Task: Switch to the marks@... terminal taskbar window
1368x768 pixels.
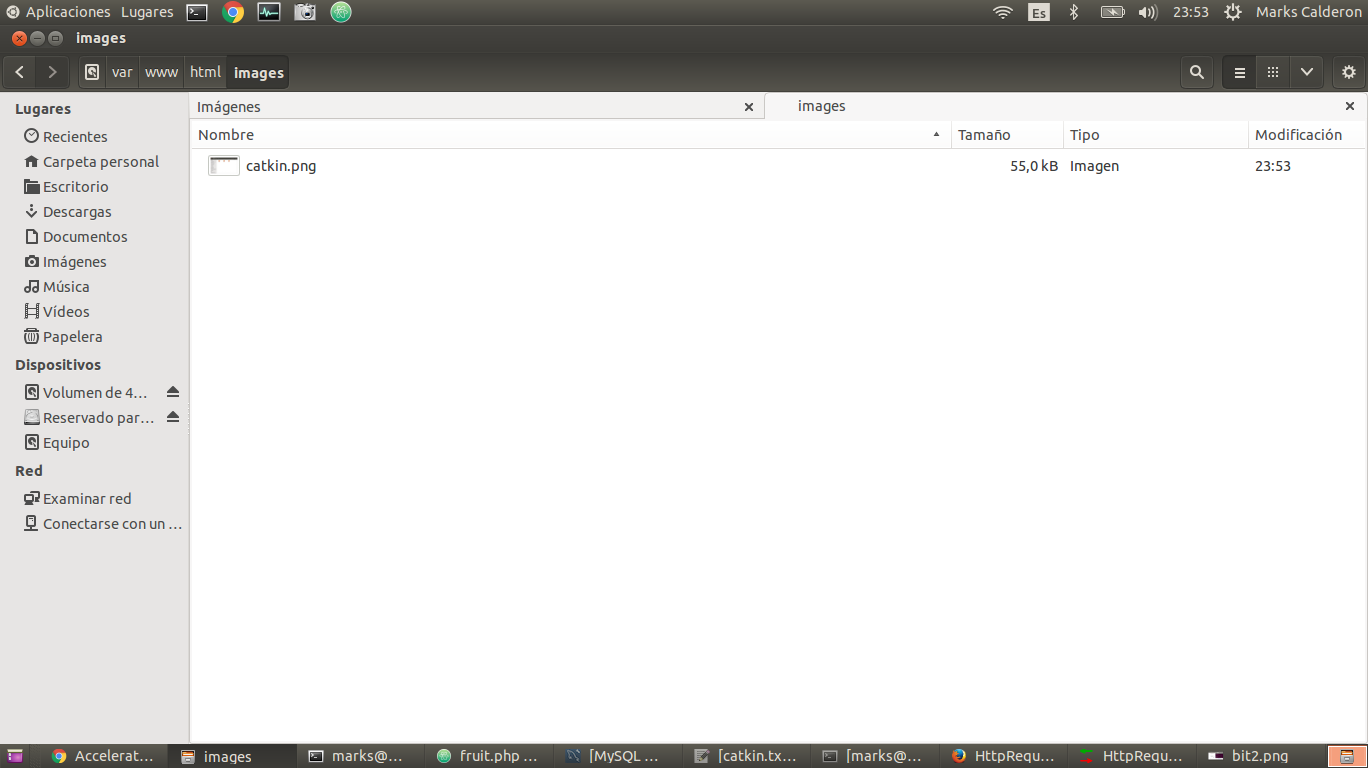Action: pos(360,756)
